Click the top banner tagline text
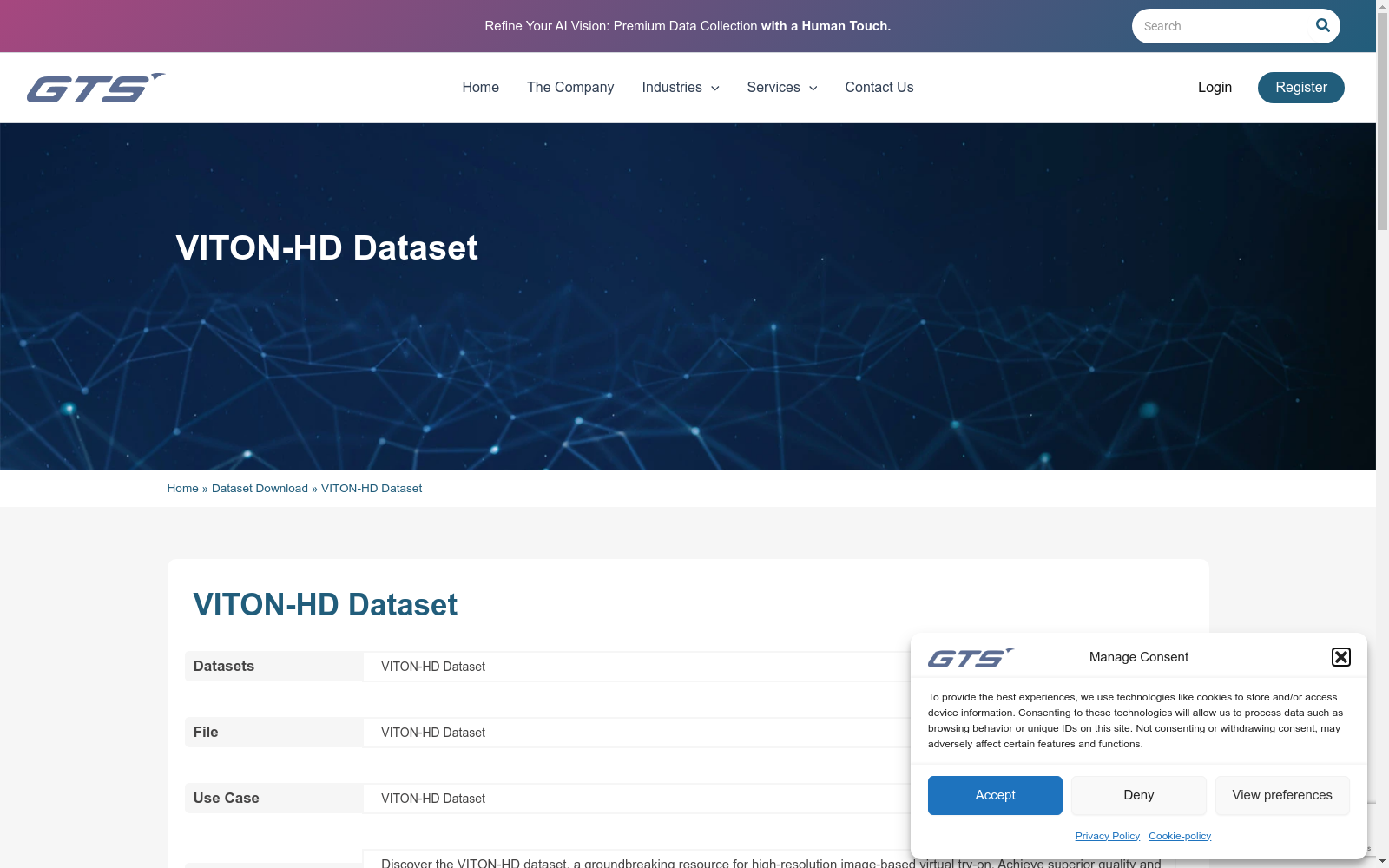This screenshot has width=1389, height=868. click(x=688, y=26)
